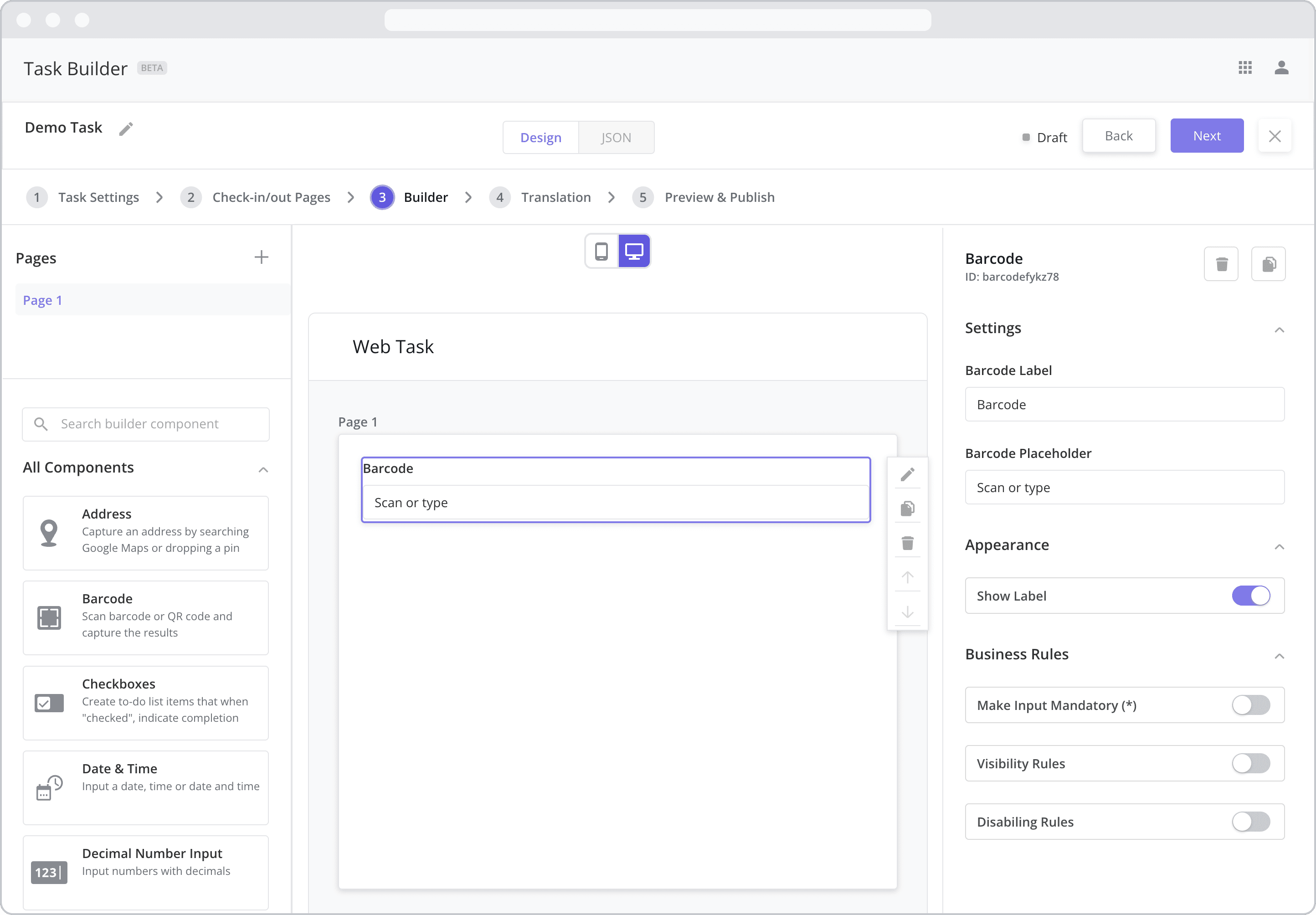This screenshot has height=915, width=1316.
Task: Go to step 4 Translation
Action: 540,197
